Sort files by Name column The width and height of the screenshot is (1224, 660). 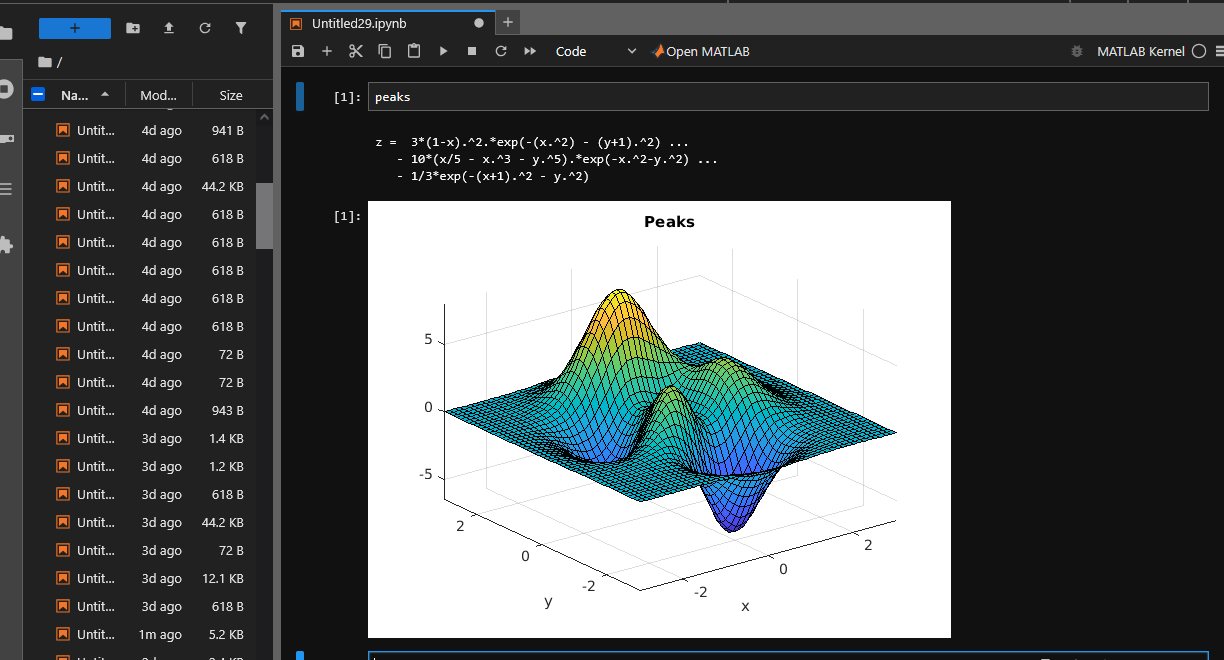pos(75,95)
